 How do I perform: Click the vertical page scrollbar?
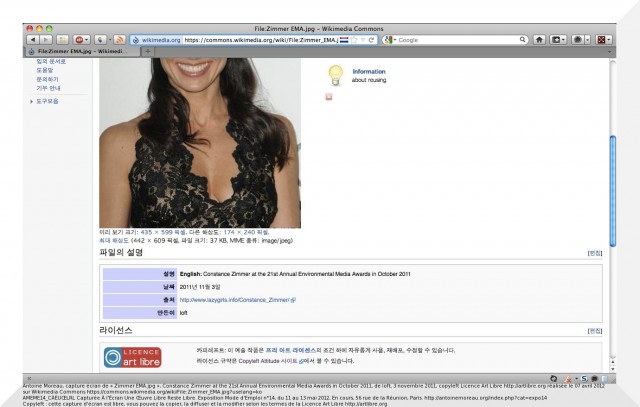tap(611, 200)
